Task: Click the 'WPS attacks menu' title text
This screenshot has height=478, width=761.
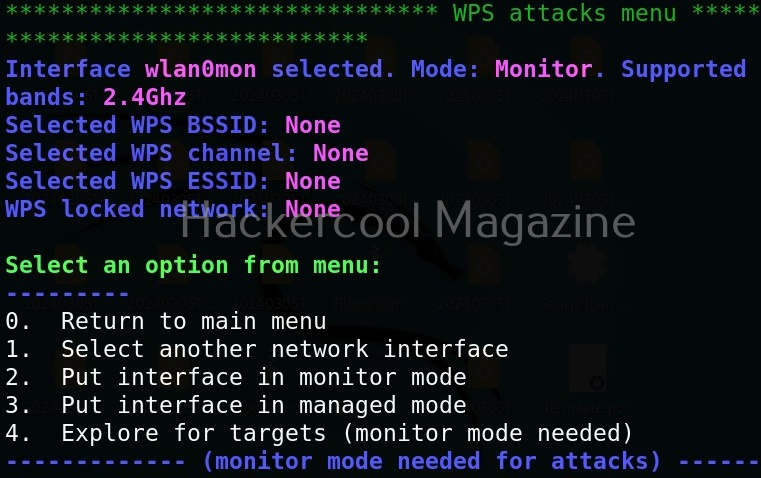Action: (x=564, y=13)
